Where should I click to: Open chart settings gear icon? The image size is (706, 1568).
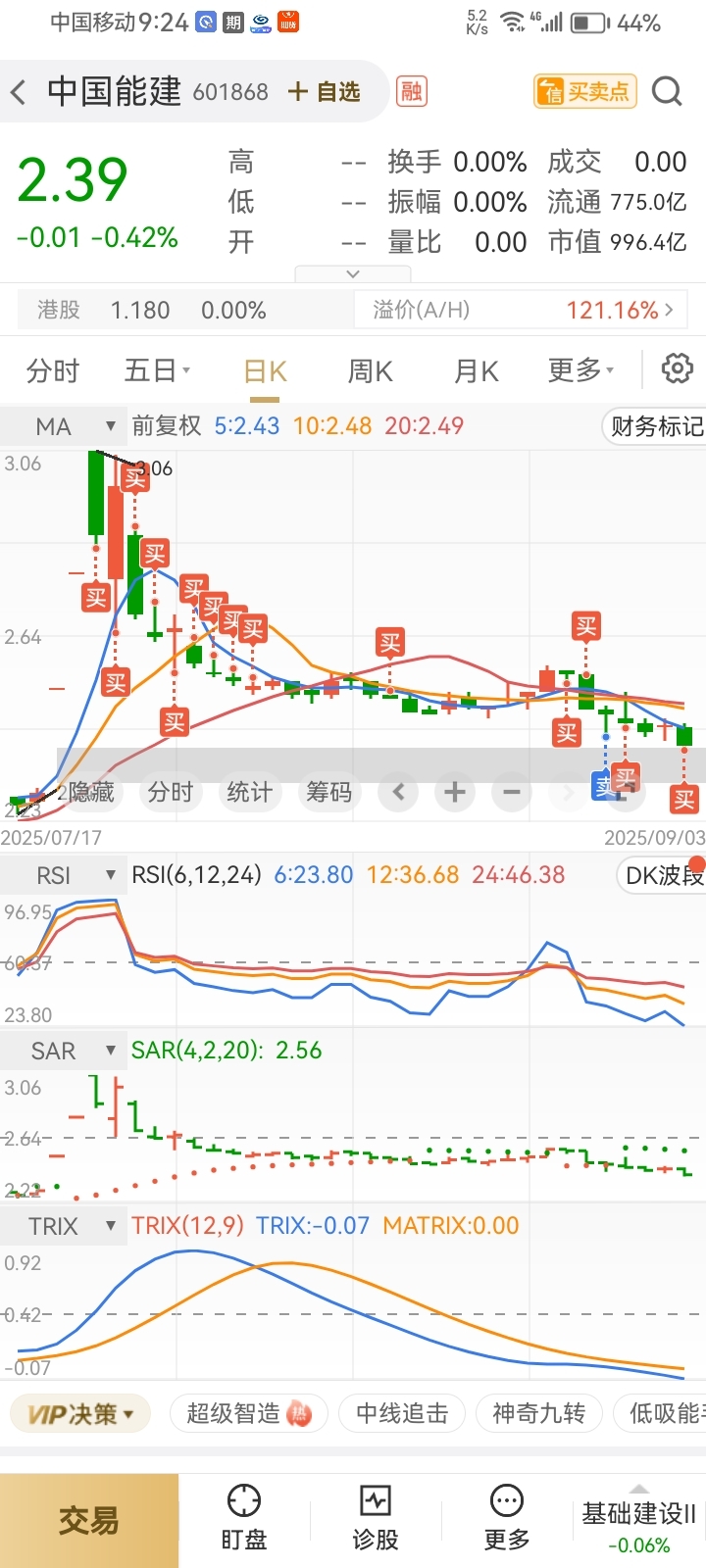click(677, 369)
